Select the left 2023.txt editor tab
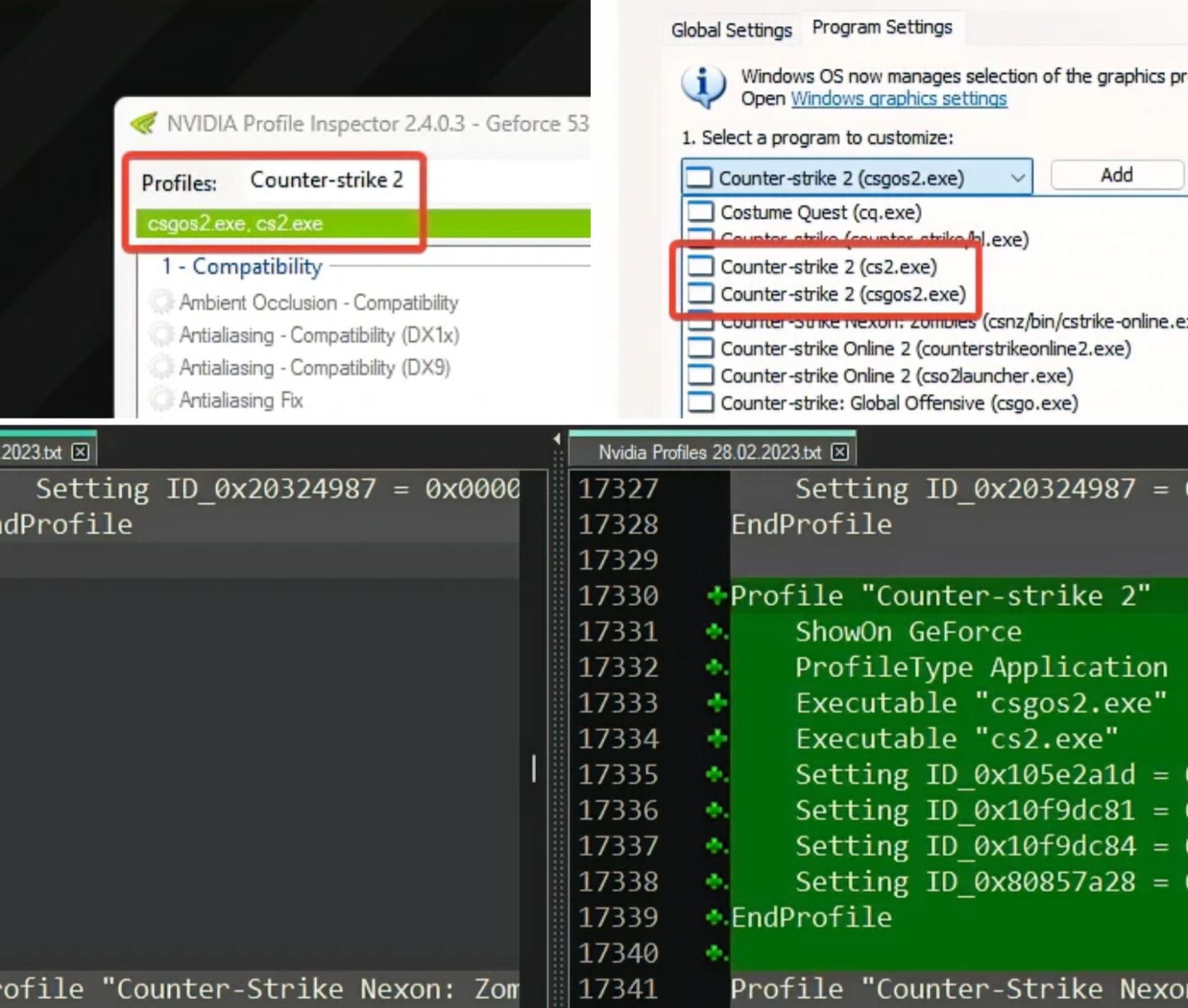The width and height of the screenshot is (1188, 1008). point(31,452)
